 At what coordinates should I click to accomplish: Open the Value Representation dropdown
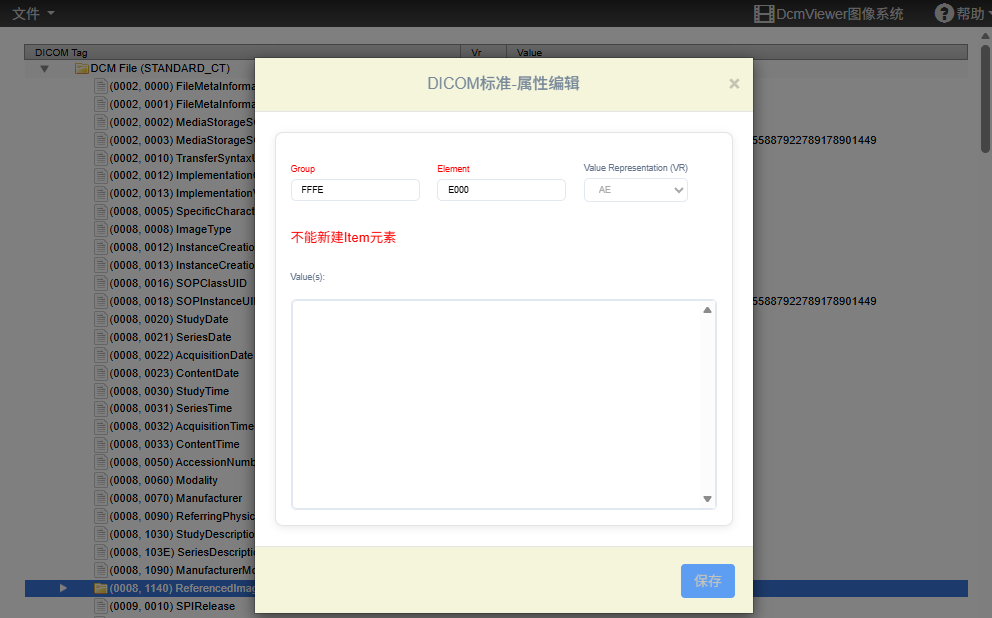click(x=635, y=190)
